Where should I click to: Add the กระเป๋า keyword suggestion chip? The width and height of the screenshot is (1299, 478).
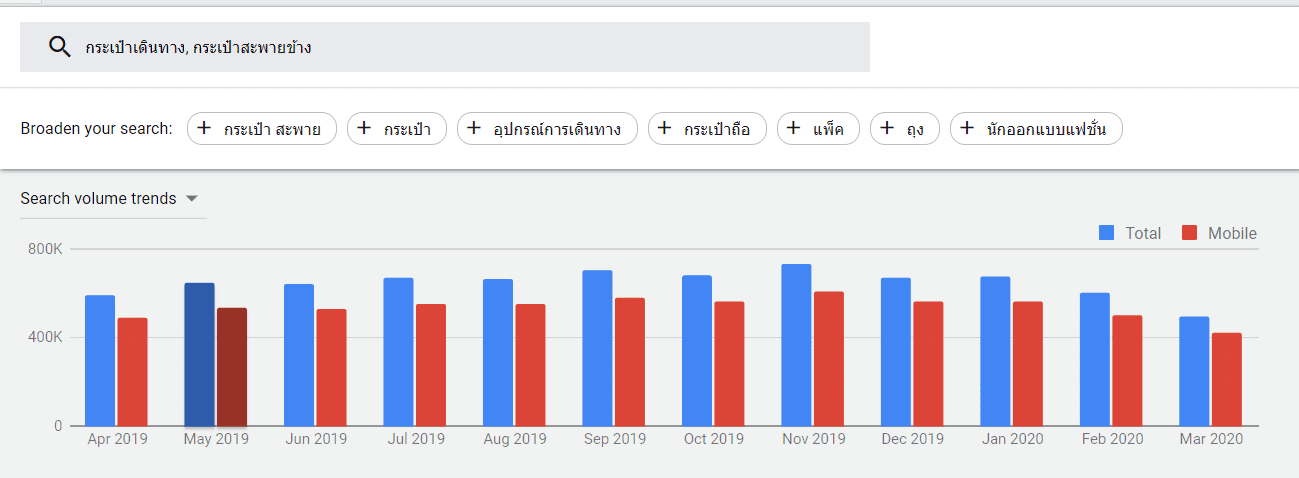[x=396, y=129]
